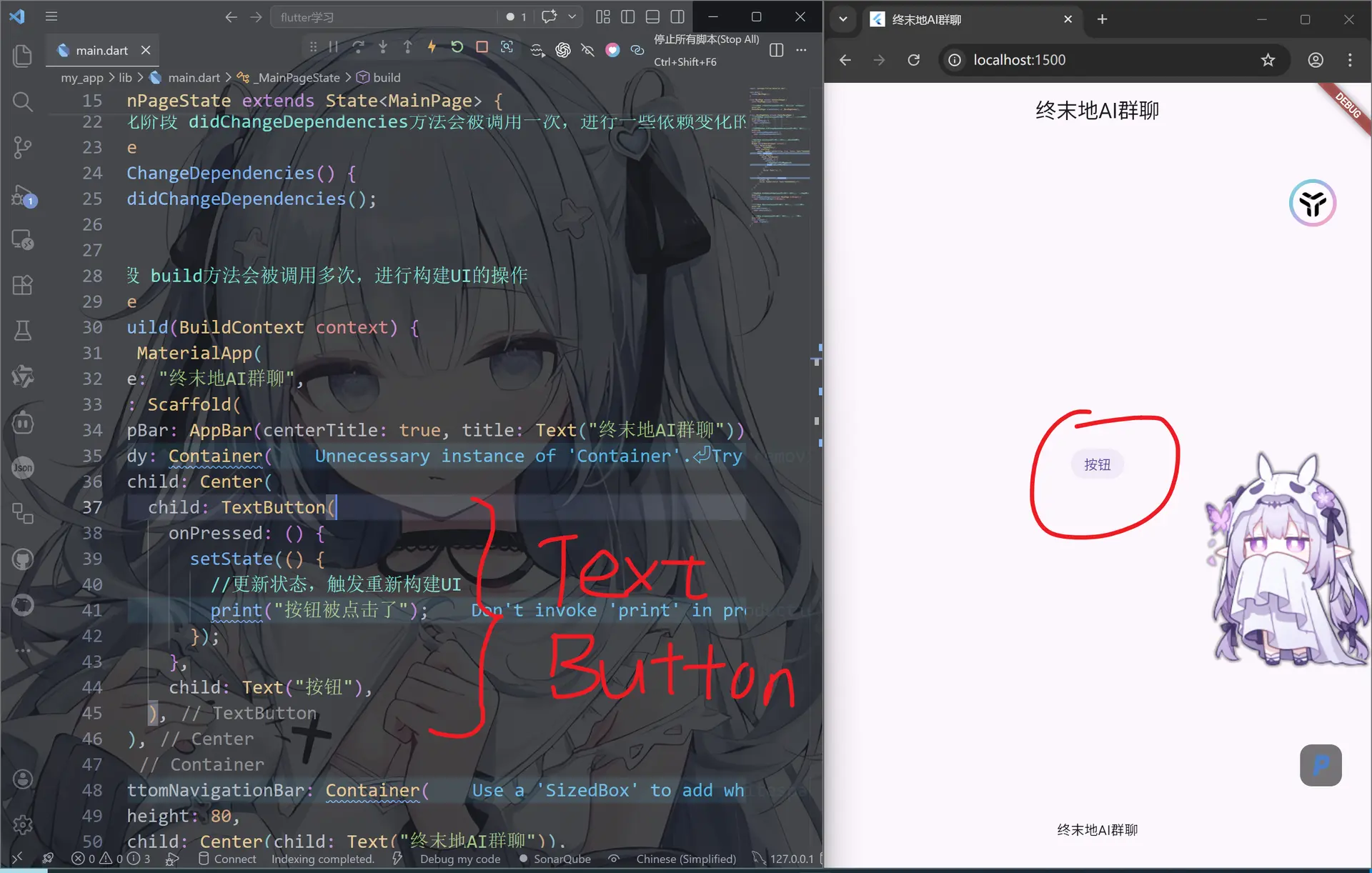Click the my_app breadcrumb segment
Screen dimensions: 1372x873
[x=82, y=77]
